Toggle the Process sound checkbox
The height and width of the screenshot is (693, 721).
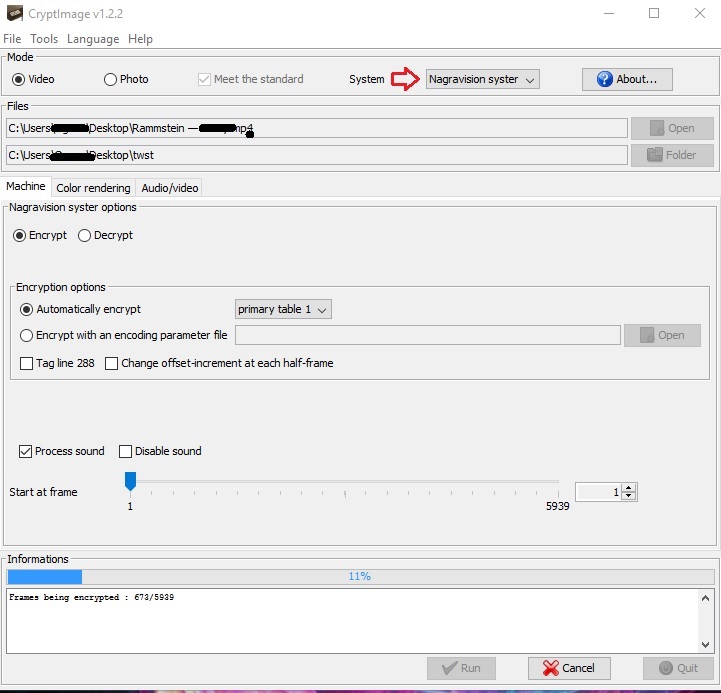click(x=25, y=451)
